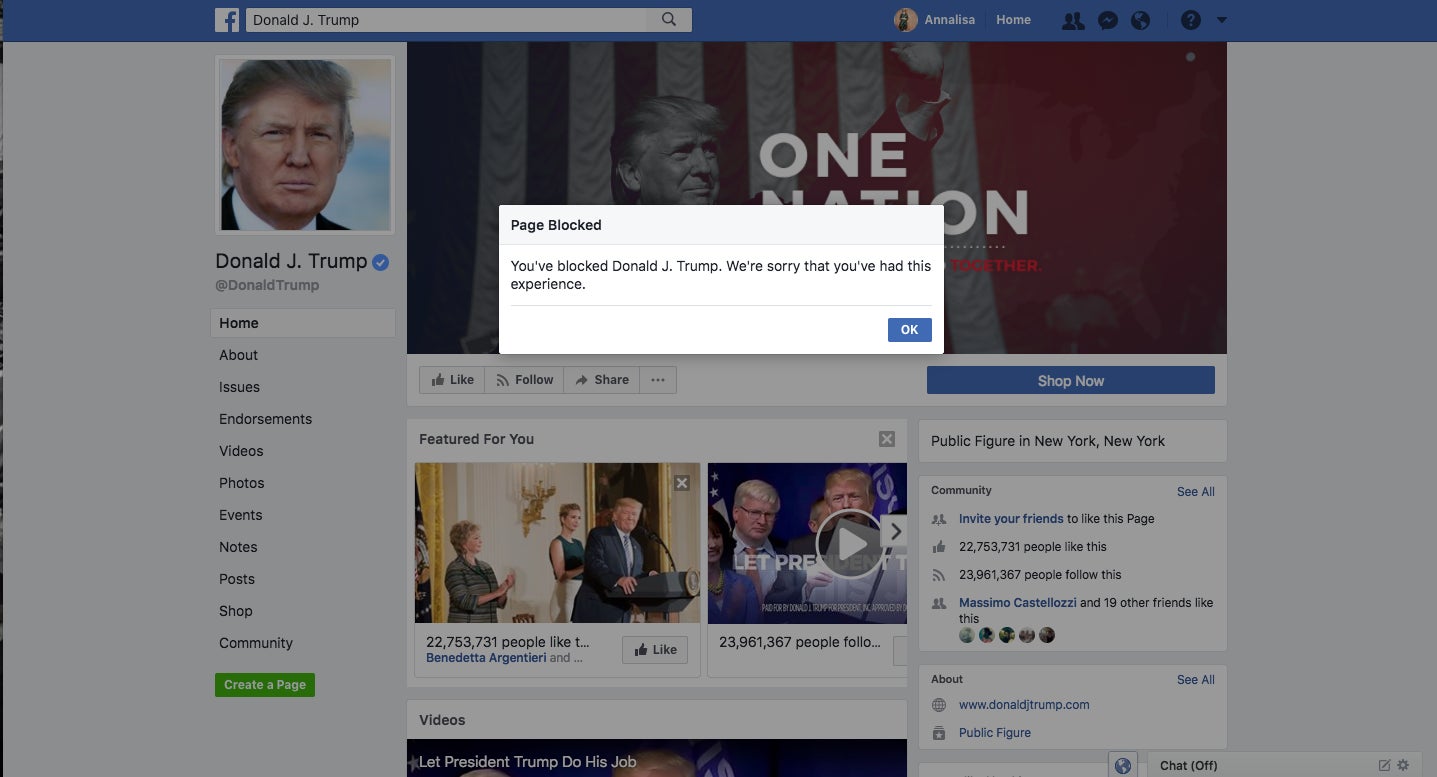Screen dimensions: 1437x777
Task: Play the featured campaign video
Action: [850, 545]
